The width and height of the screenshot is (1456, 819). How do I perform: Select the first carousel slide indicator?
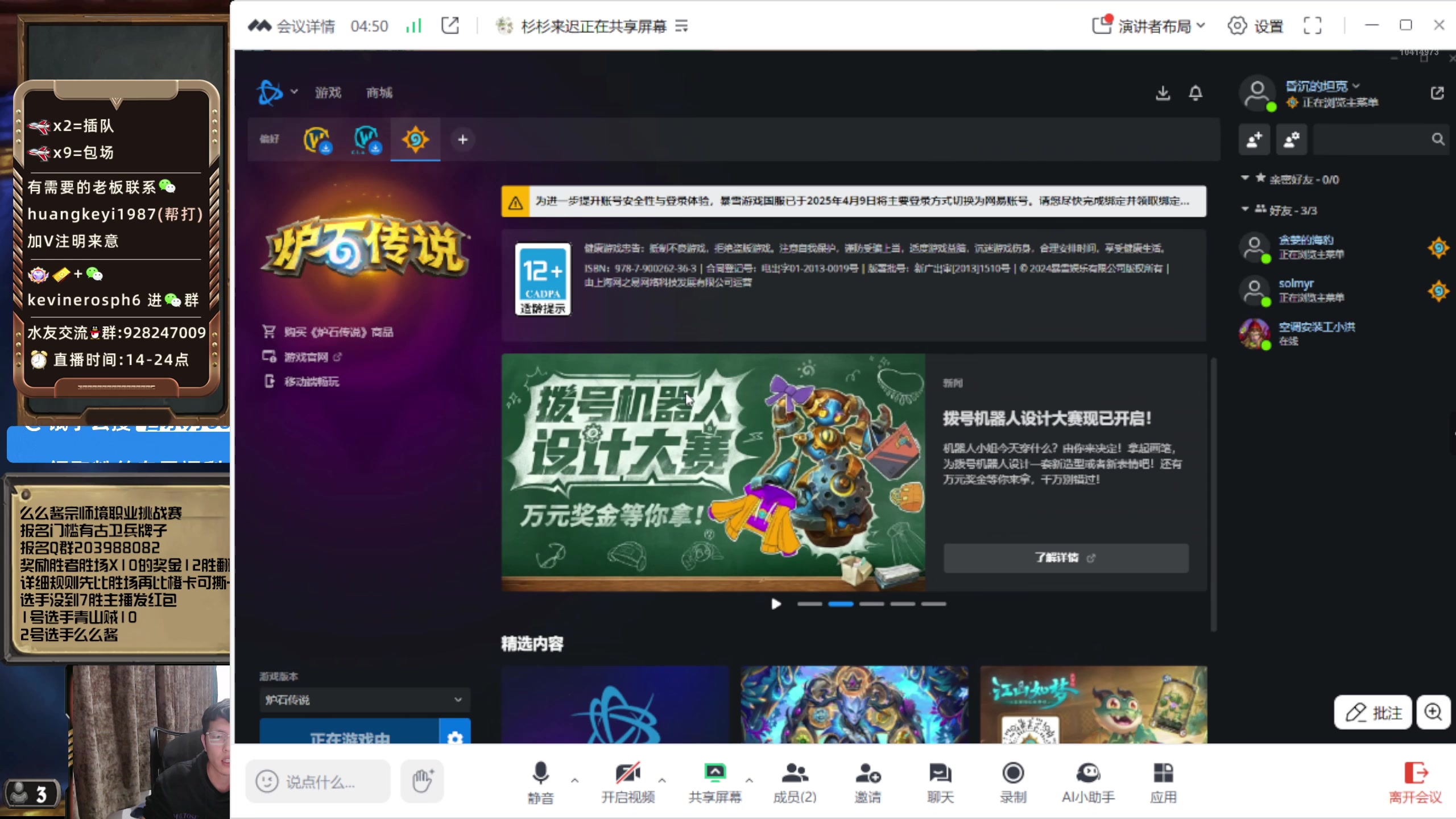click(x=809, y=604)
